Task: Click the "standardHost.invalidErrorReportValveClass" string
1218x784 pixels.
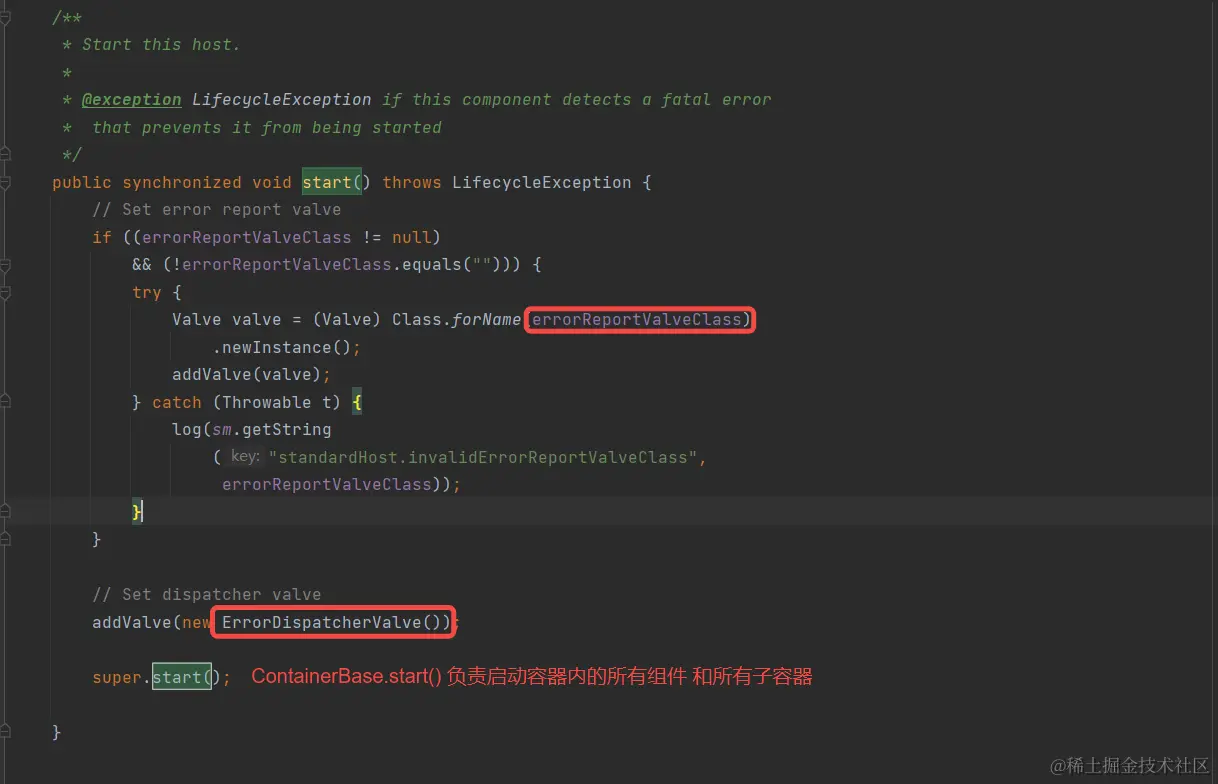Action: tap(483, 458)
